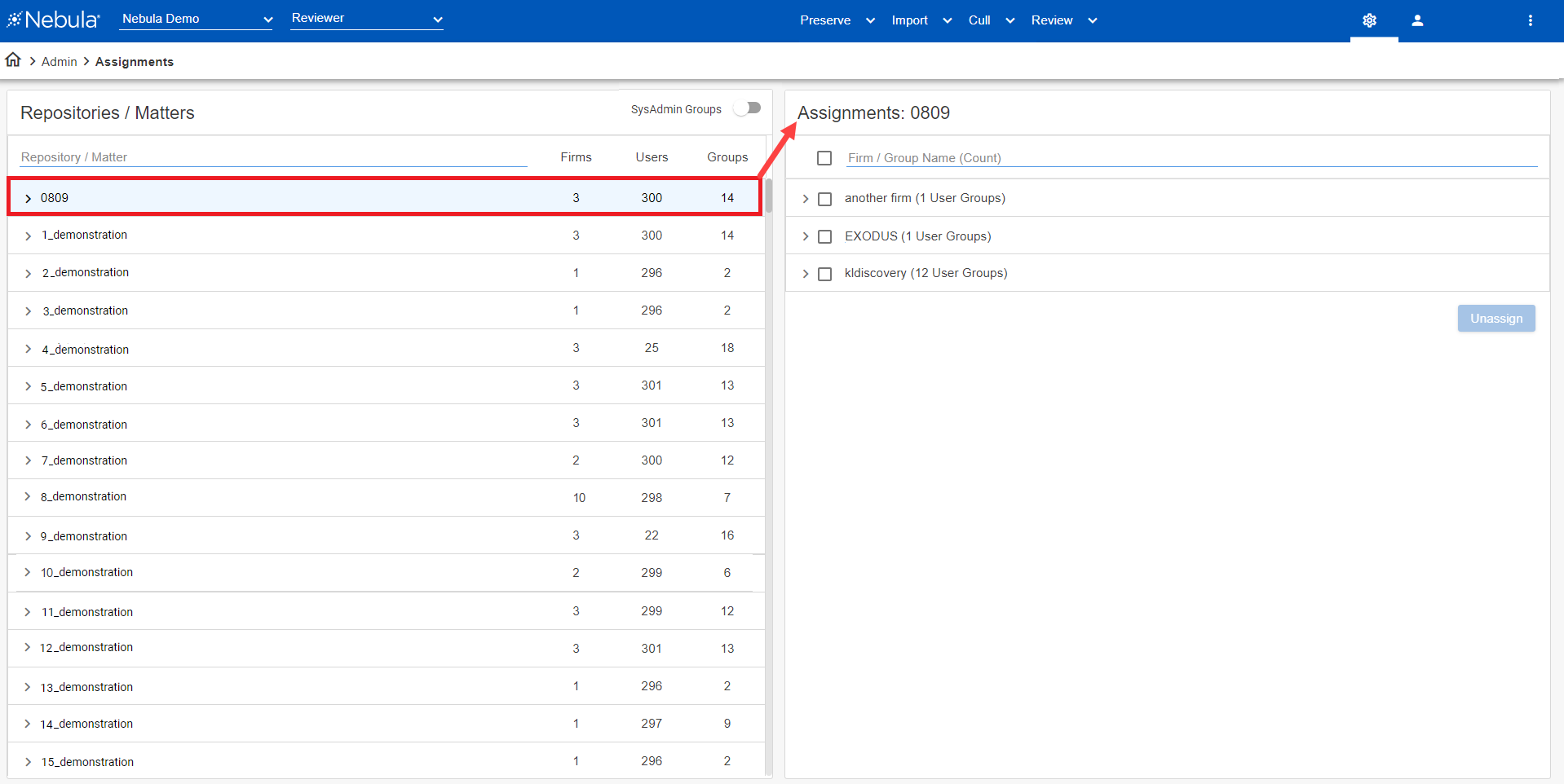Open the admin settings gear icon

pyautogui.click(x=1369, y=20)
